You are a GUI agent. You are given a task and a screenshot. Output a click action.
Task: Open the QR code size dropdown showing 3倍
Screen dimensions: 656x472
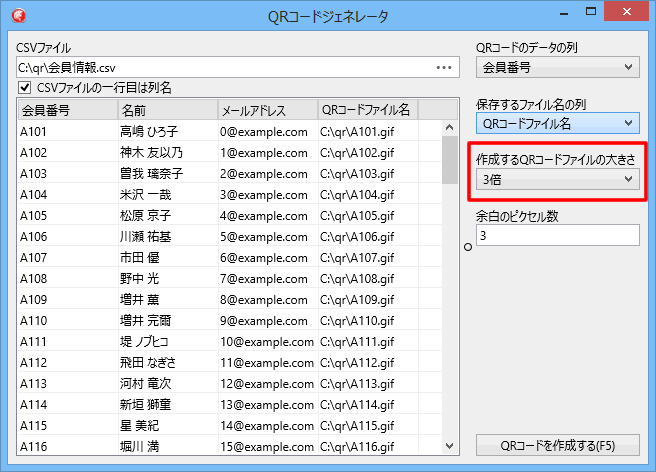click(x=557, y=179)
